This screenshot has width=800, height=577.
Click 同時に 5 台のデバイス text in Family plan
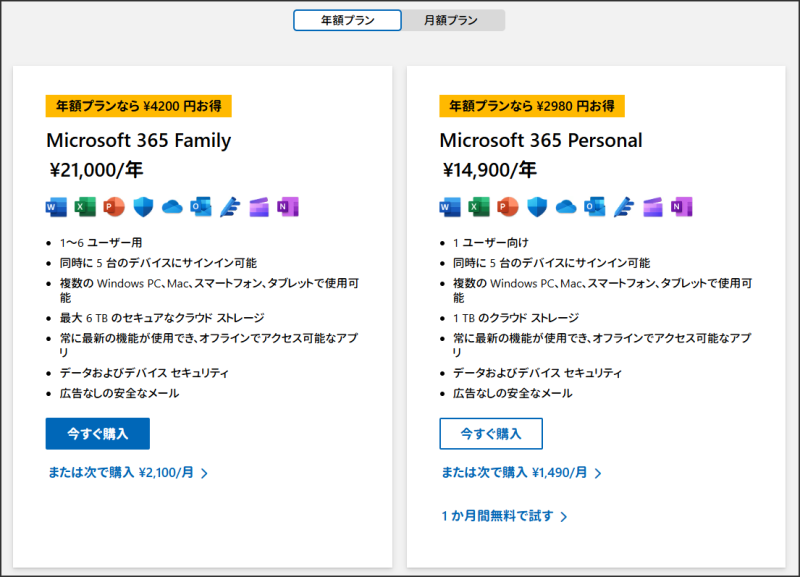coord(158,263)
